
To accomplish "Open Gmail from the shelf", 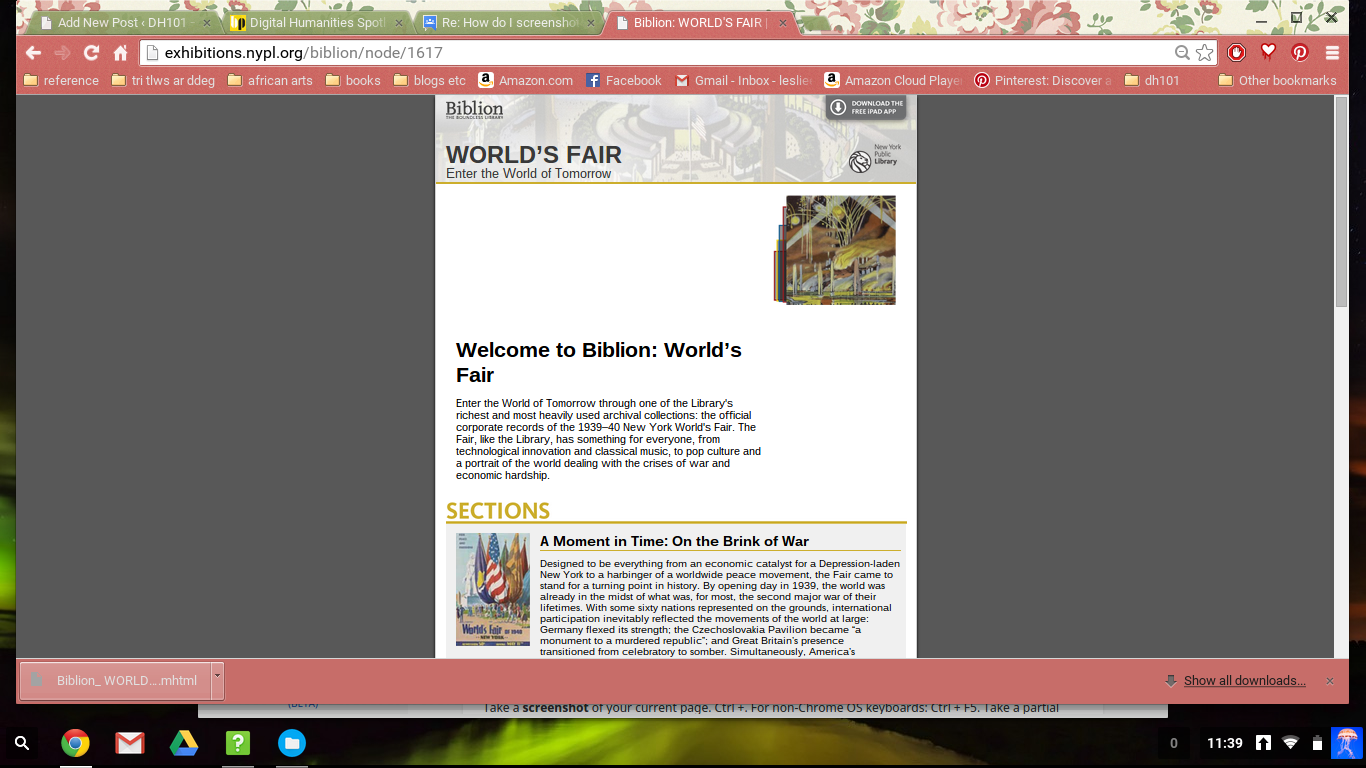I will pos(129,743).
